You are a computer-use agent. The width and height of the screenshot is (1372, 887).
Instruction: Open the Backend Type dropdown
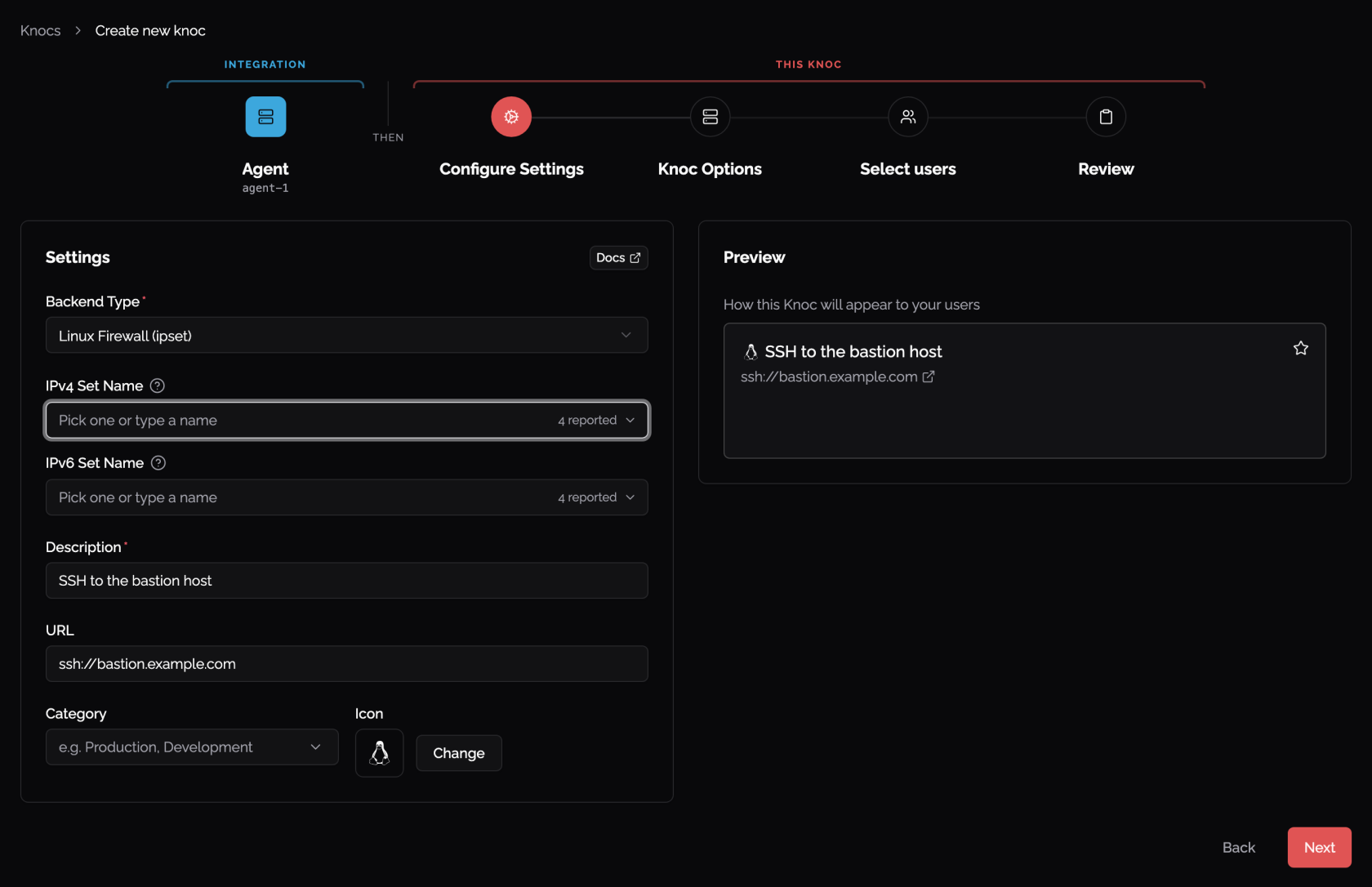(347, 335)
